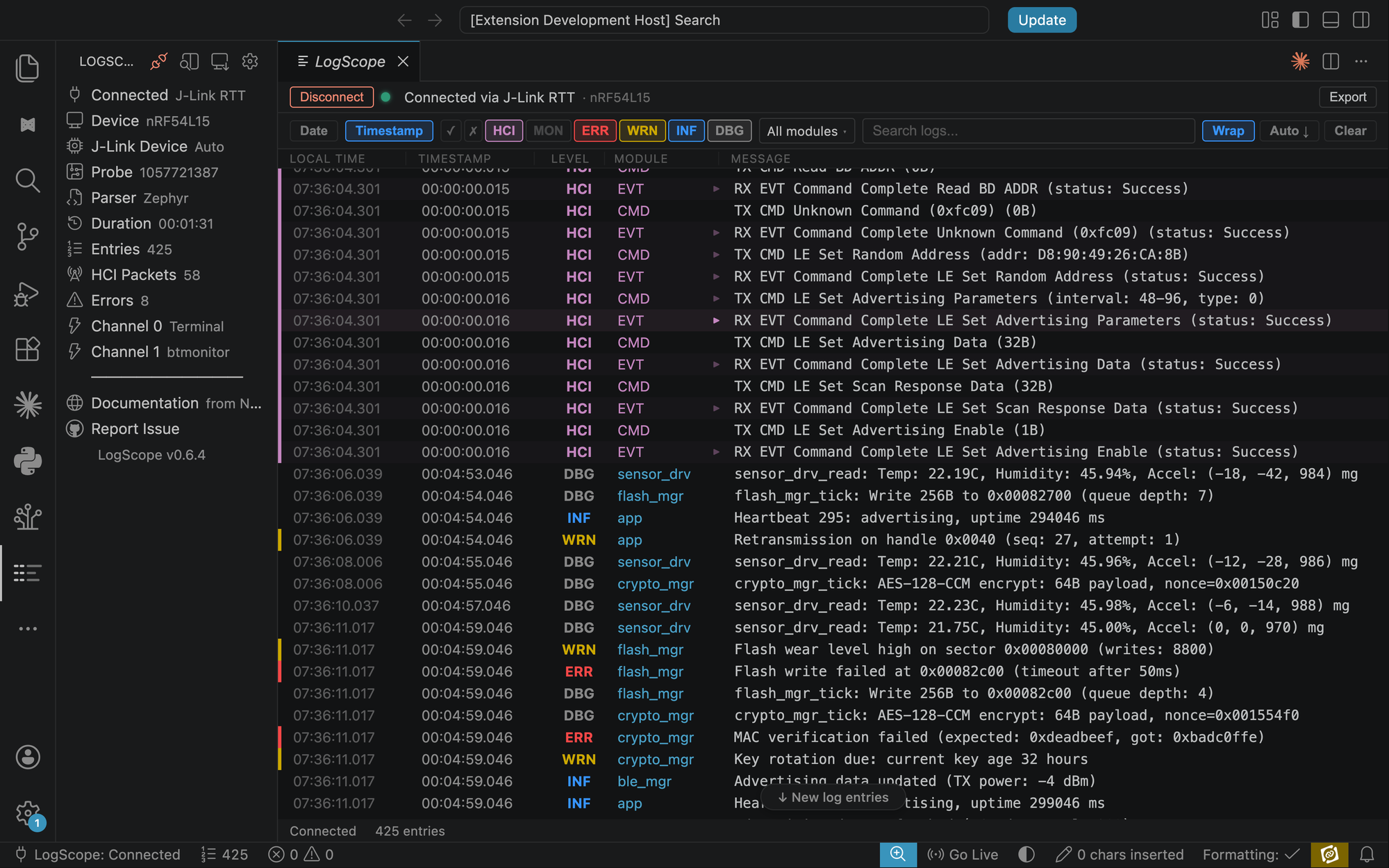The width and height of the screenshot is (1389, 868).
Task: Click the sidebar header settings gear icon
Action: click(x=250, y=61)
